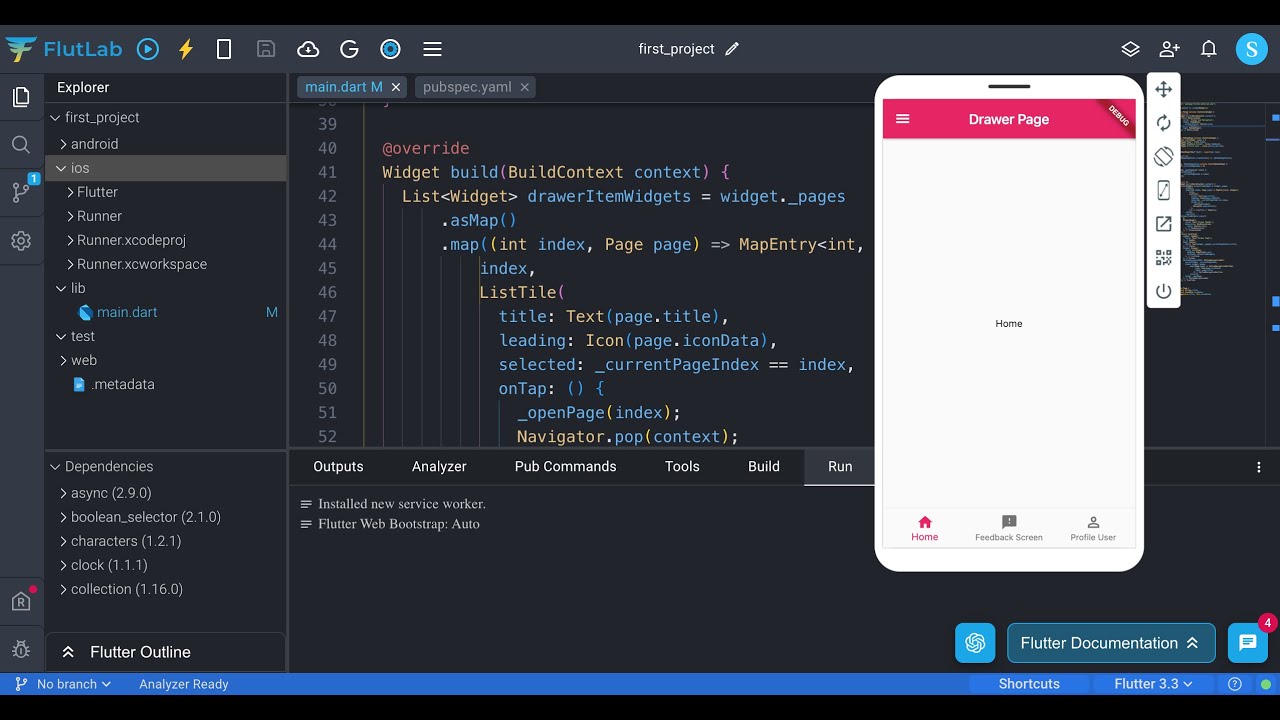Open the Flutter Documentation button
The width and height of the screenshot is (1280, 720).
tap(1111, 643)
